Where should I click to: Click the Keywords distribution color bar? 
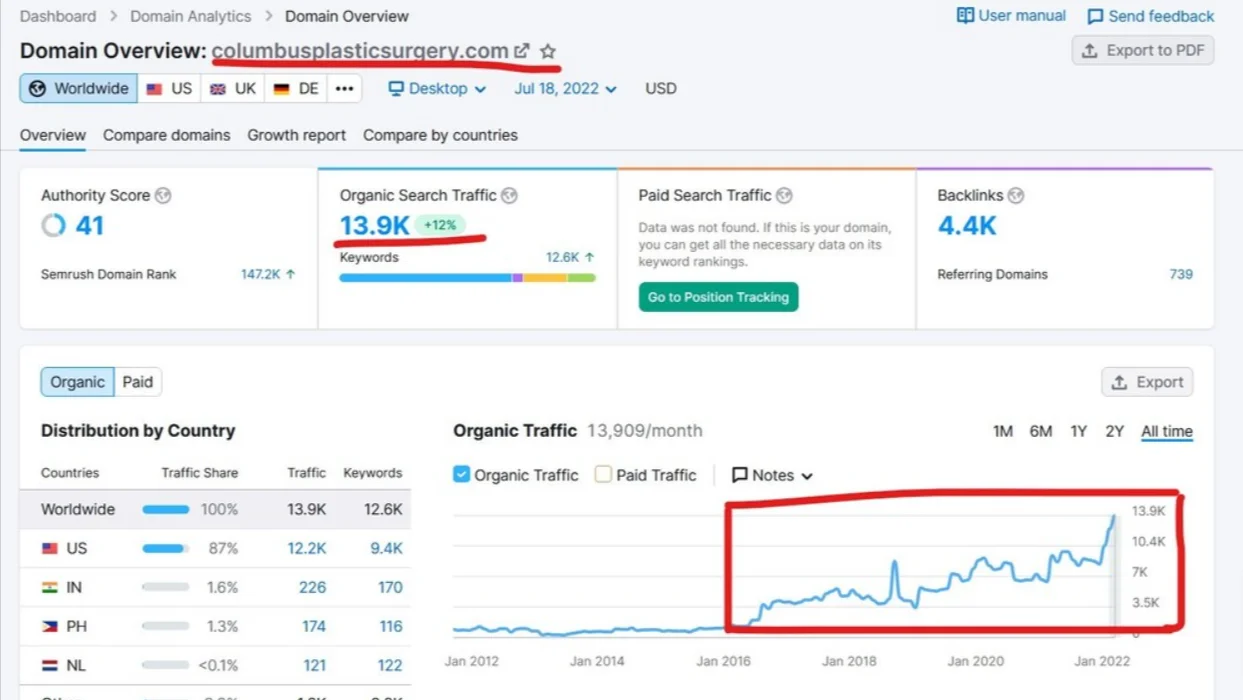(x=467, y=278)
